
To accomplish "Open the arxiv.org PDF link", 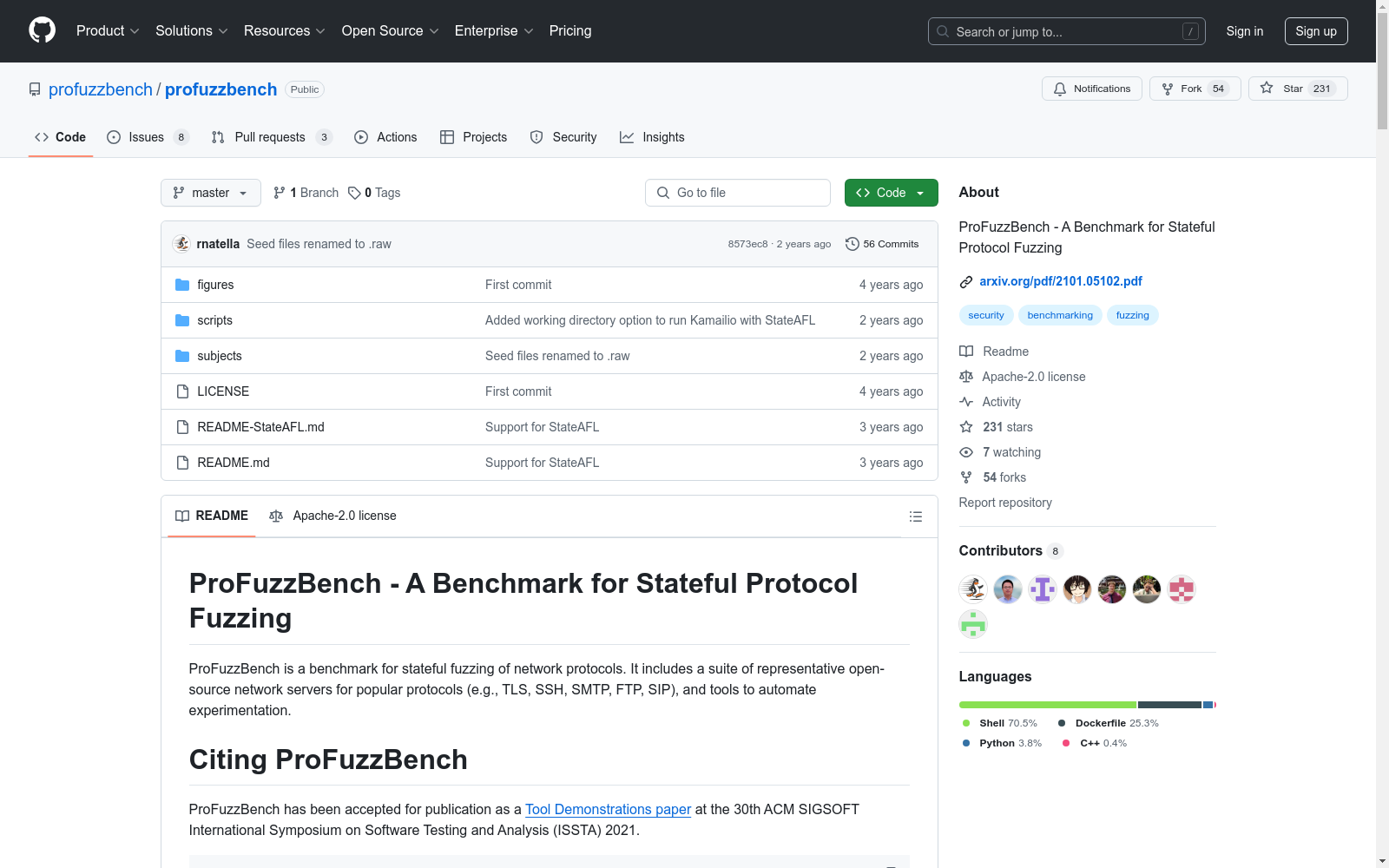I will pyautogui.click(x=1060, y=281).
